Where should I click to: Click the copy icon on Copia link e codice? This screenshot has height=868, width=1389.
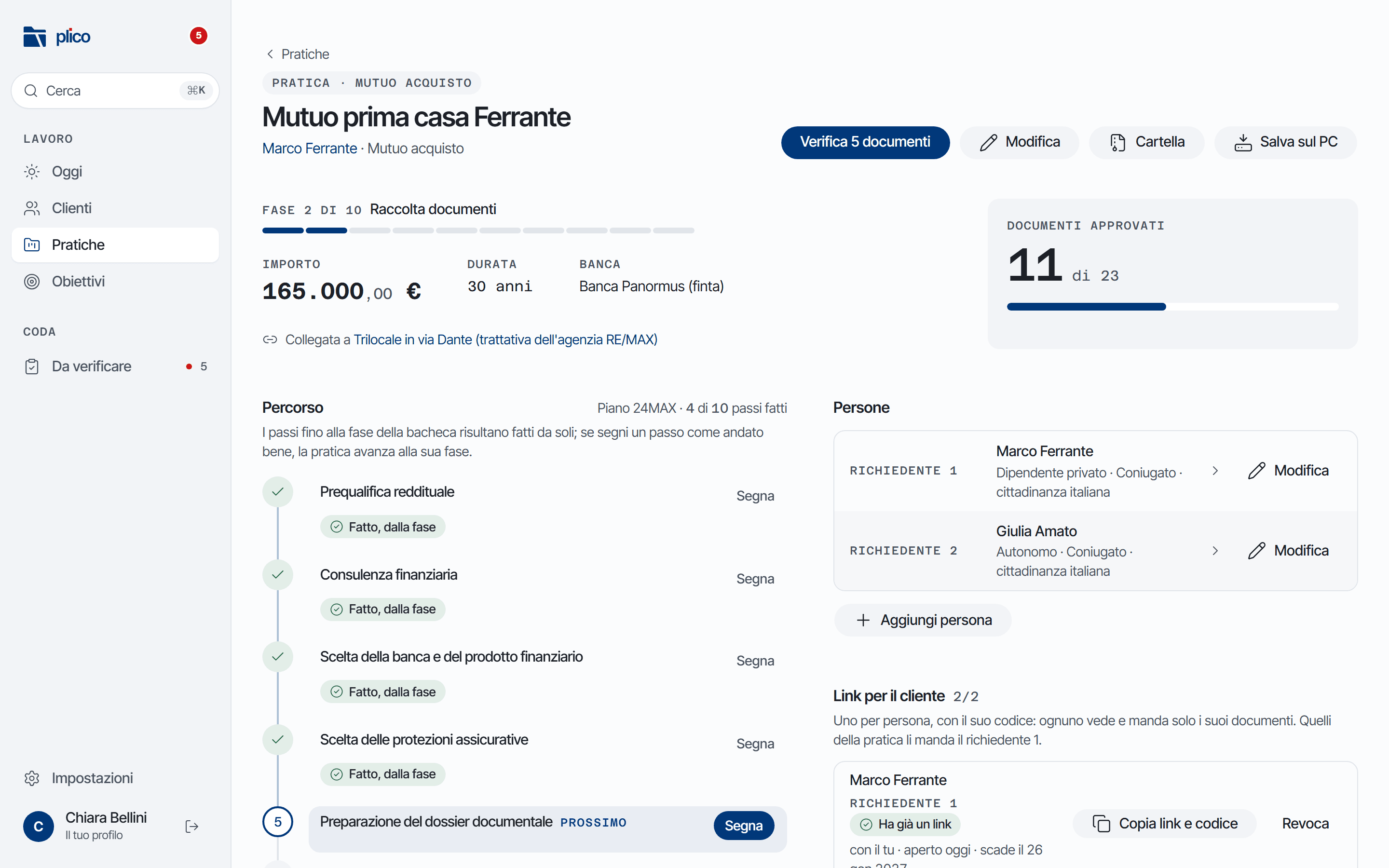(1102, 824)
